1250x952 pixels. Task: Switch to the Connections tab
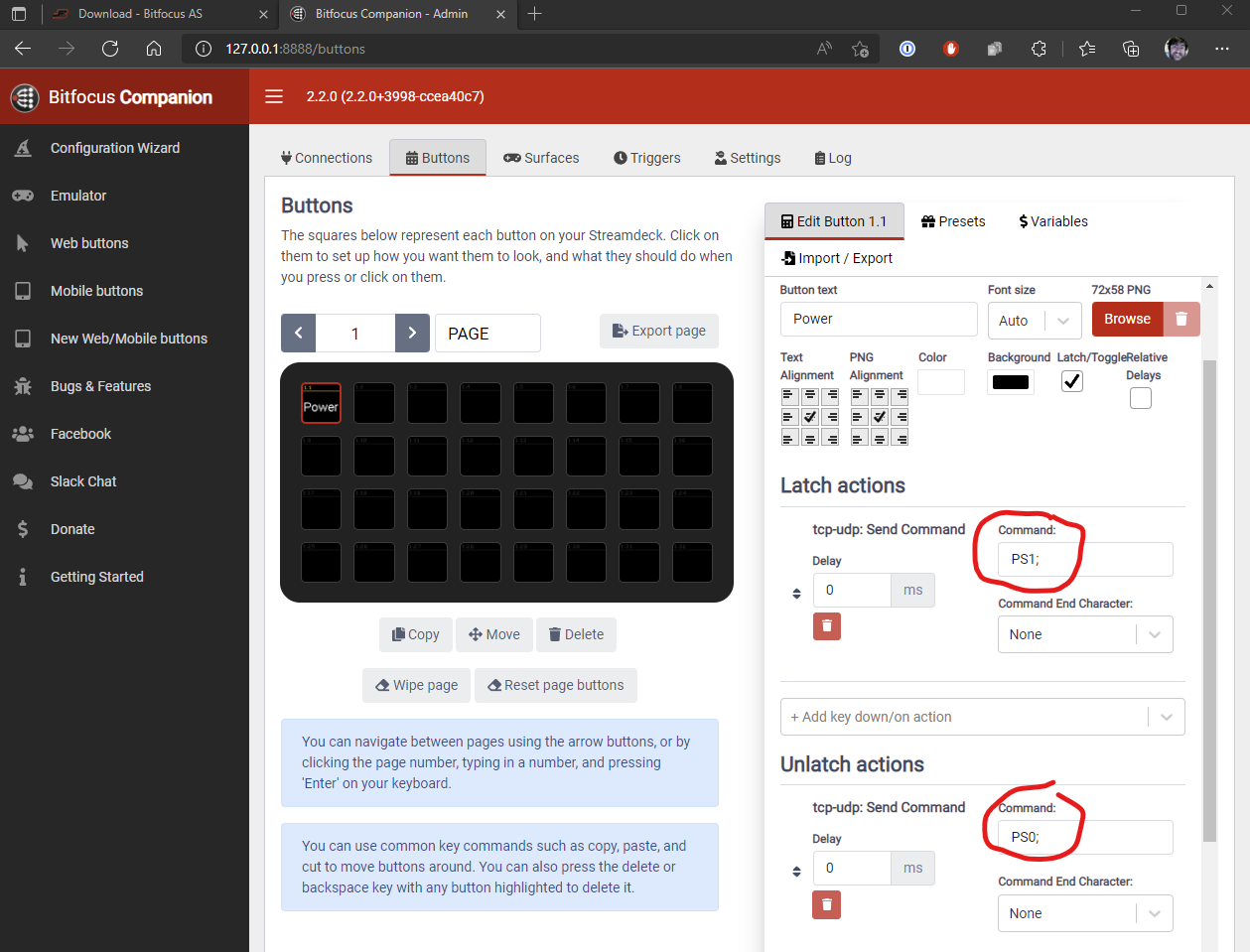[x=327, y=158]
